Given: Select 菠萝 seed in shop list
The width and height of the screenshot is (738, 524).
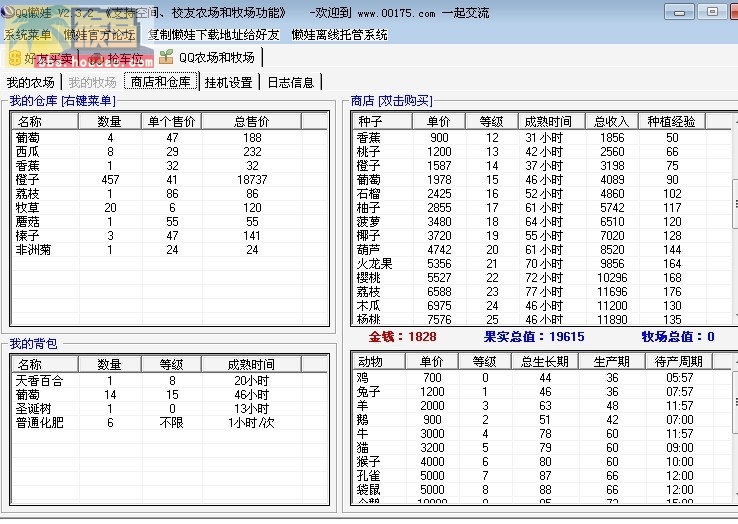Looking at the screenshot, I should [x=541, y=222].
